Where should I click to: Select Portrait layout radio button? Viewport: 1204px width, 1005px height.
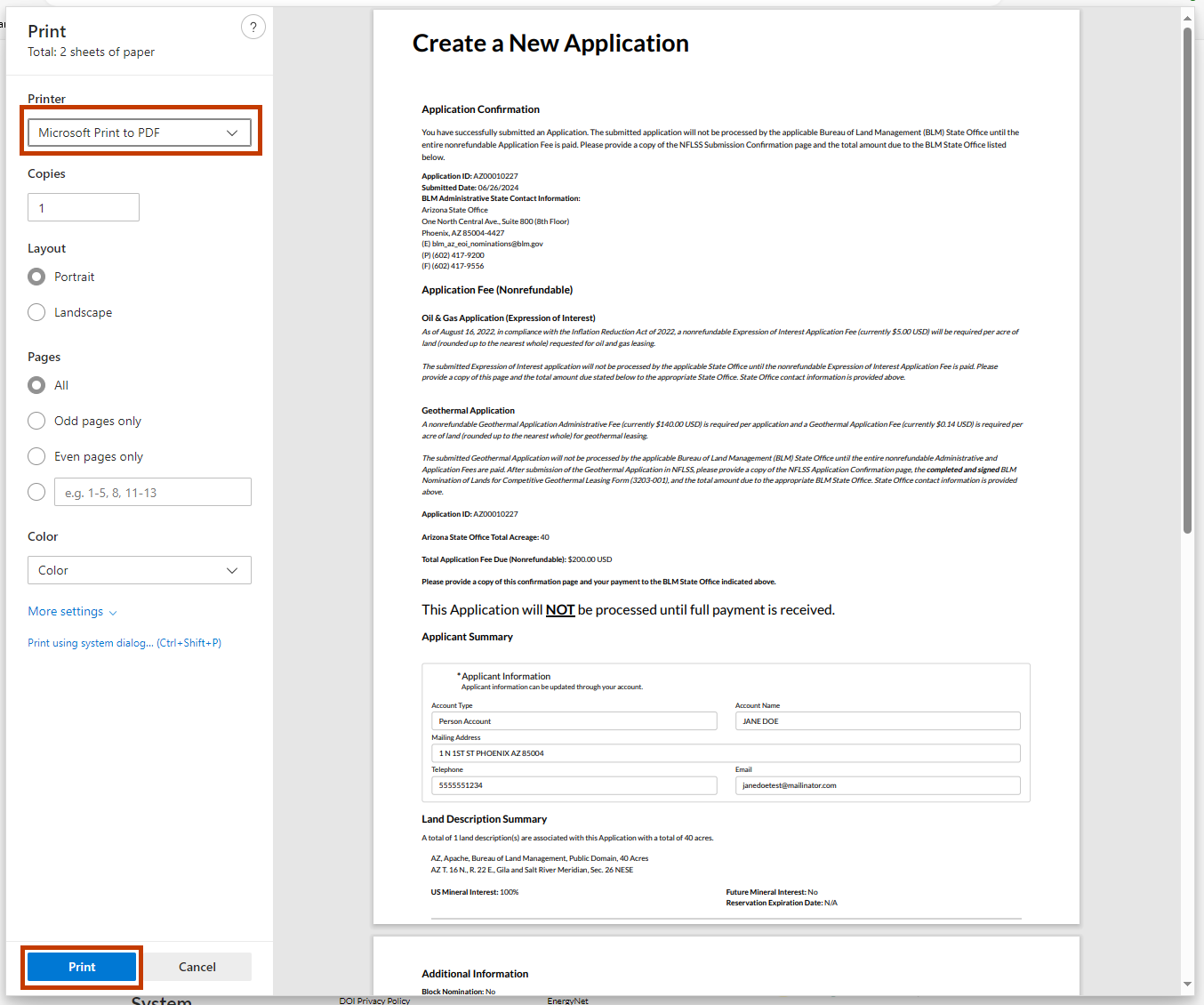(36, 277)
